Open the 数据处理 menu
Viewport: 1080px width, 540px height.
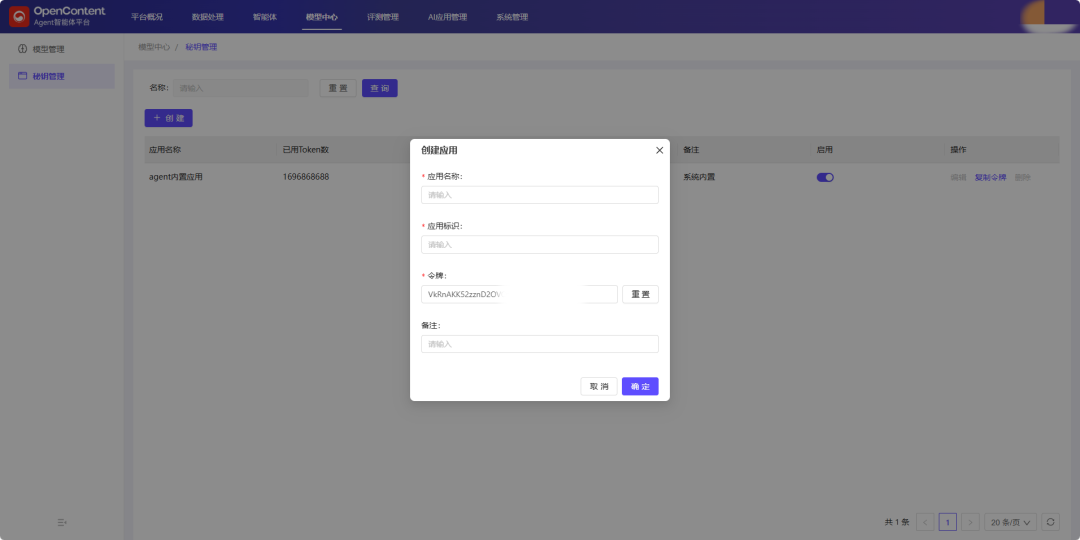pos(207,17)
